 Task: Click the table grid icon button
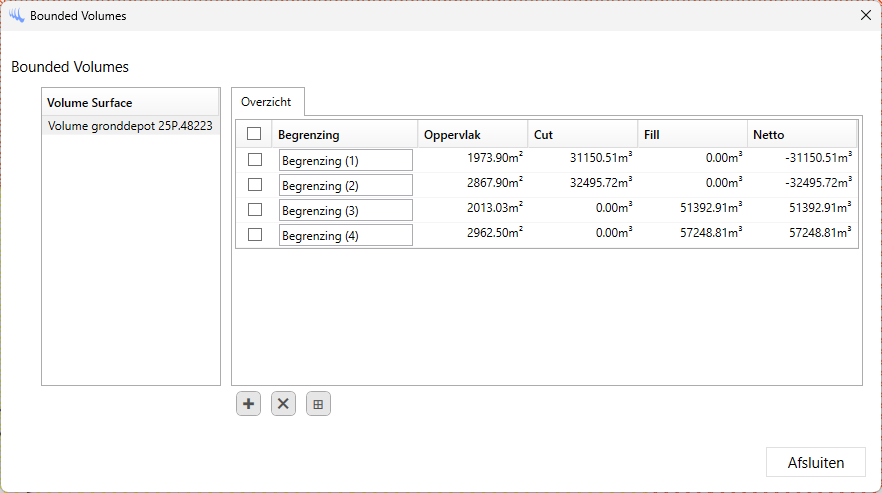coord(318,404)
